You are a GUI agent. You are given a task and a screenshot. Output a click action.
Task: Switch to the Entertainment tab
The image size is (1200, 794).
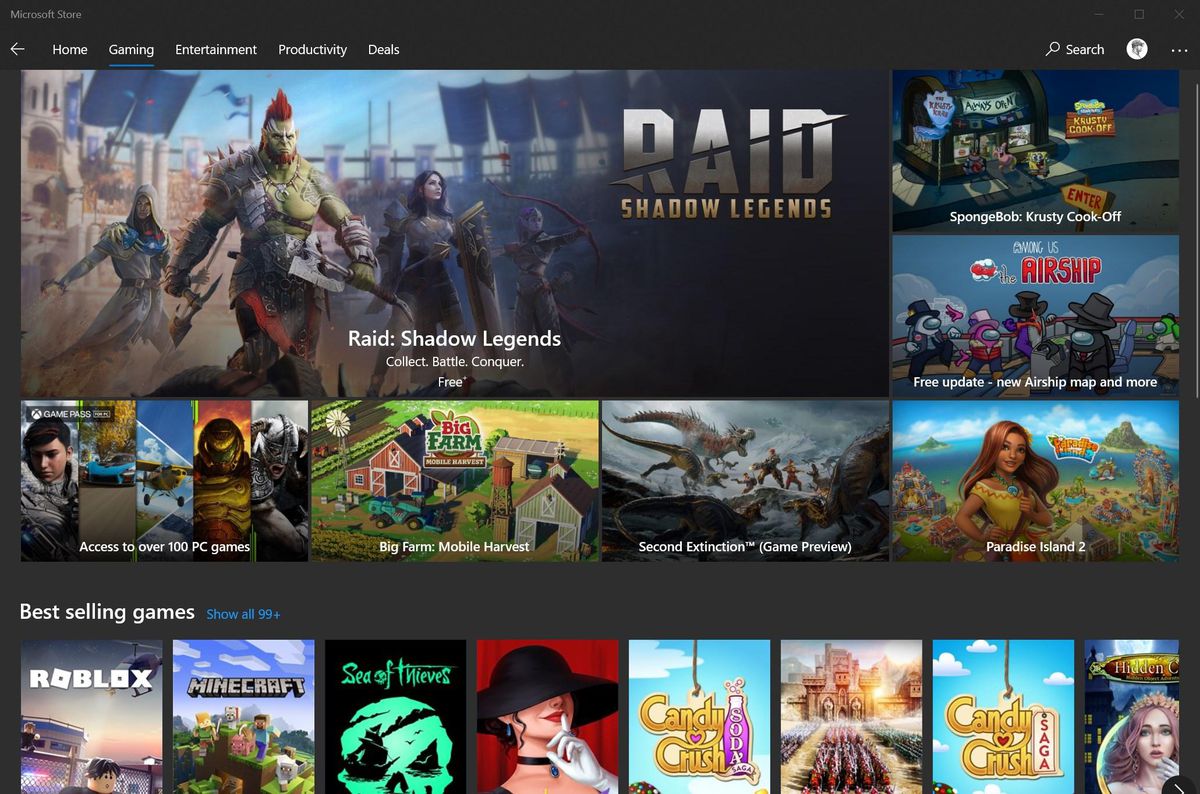[x=216, y=49]
